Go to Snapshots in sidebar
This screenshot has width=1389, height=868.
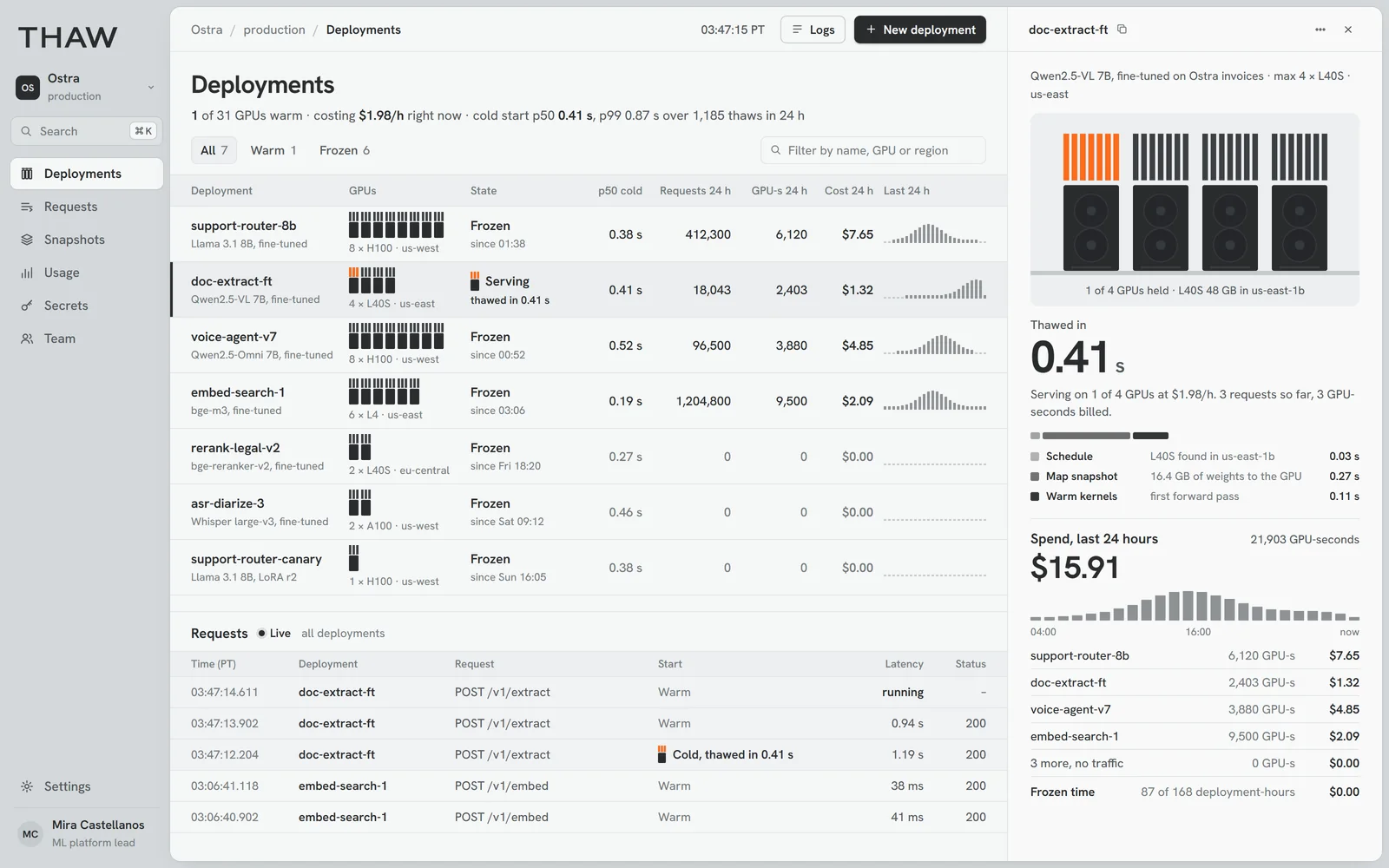pyautogui.click(x=87, y=240)
